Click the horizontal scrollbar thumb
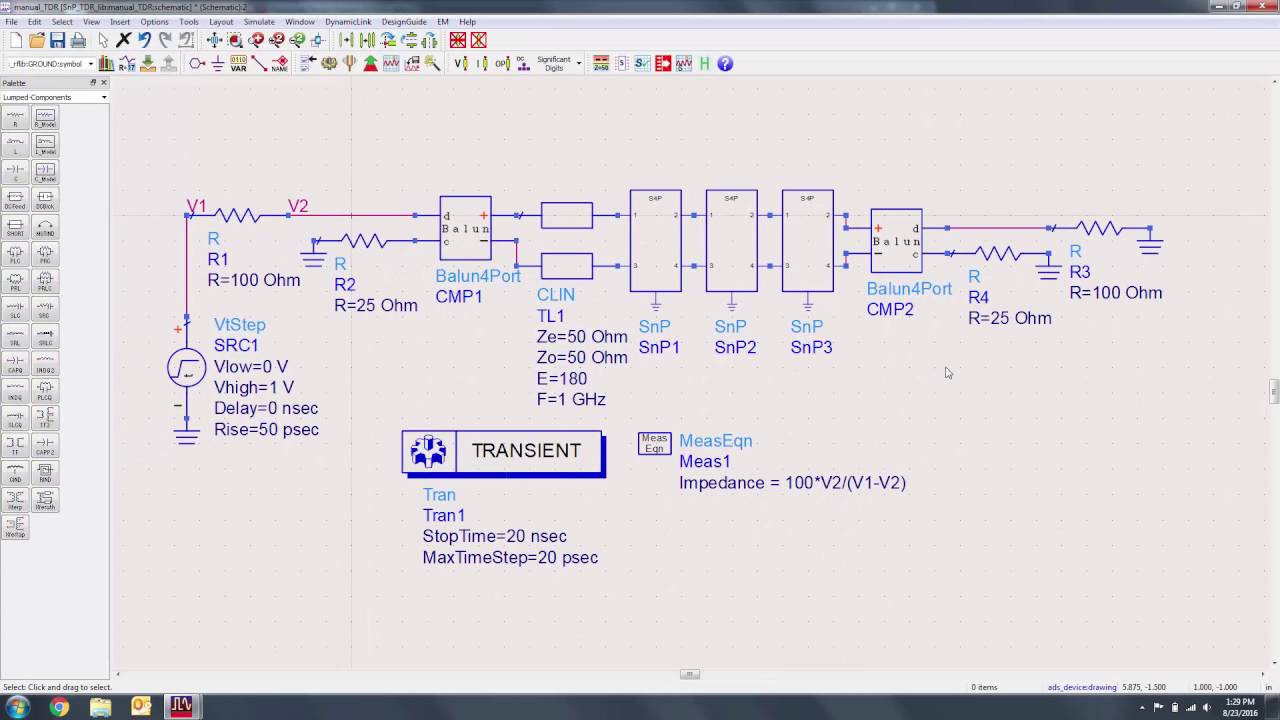 pos(690,674)
